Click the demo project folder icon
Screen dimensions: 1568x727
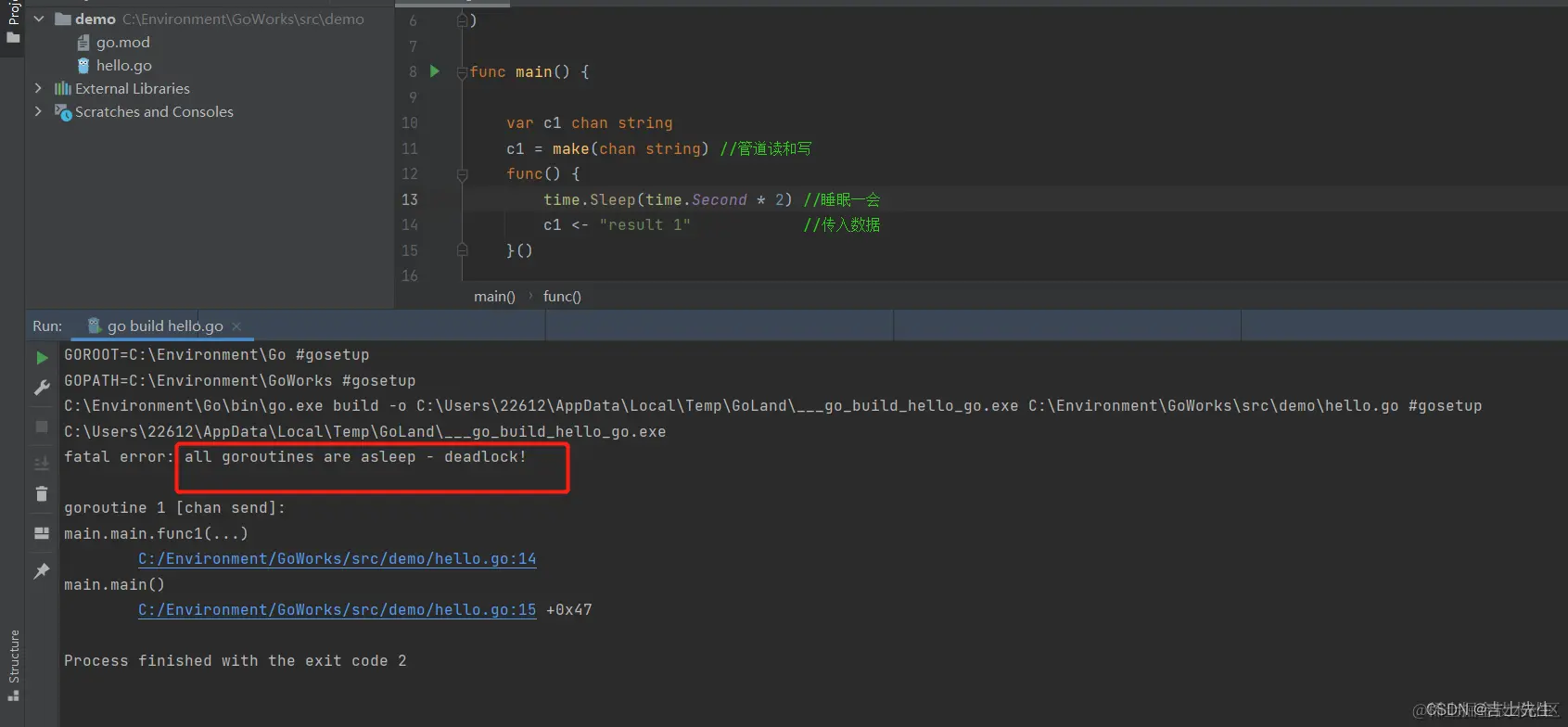click(x=63, y=19)
